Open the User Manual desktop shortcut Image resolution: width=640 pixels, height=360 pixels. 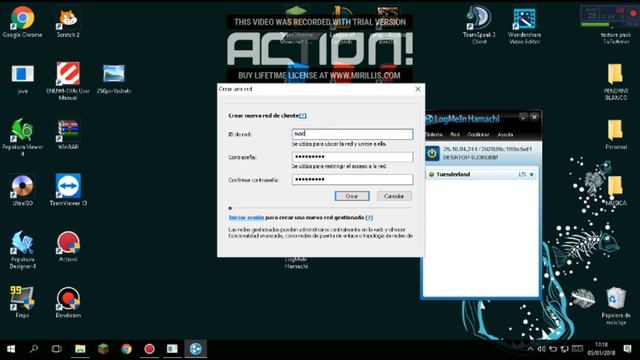point(68,81)
